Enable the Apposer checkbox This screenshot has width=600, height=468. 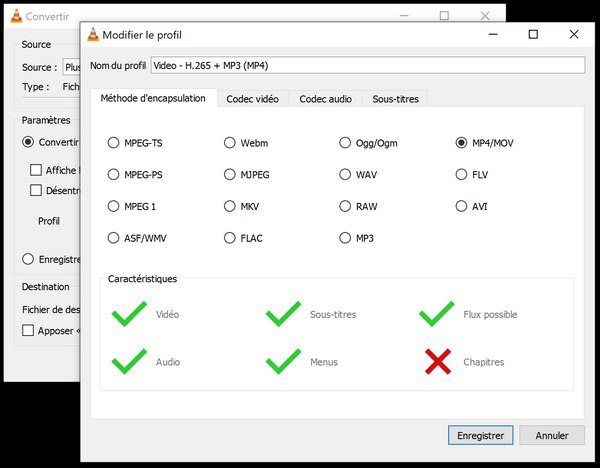[29, 330]
